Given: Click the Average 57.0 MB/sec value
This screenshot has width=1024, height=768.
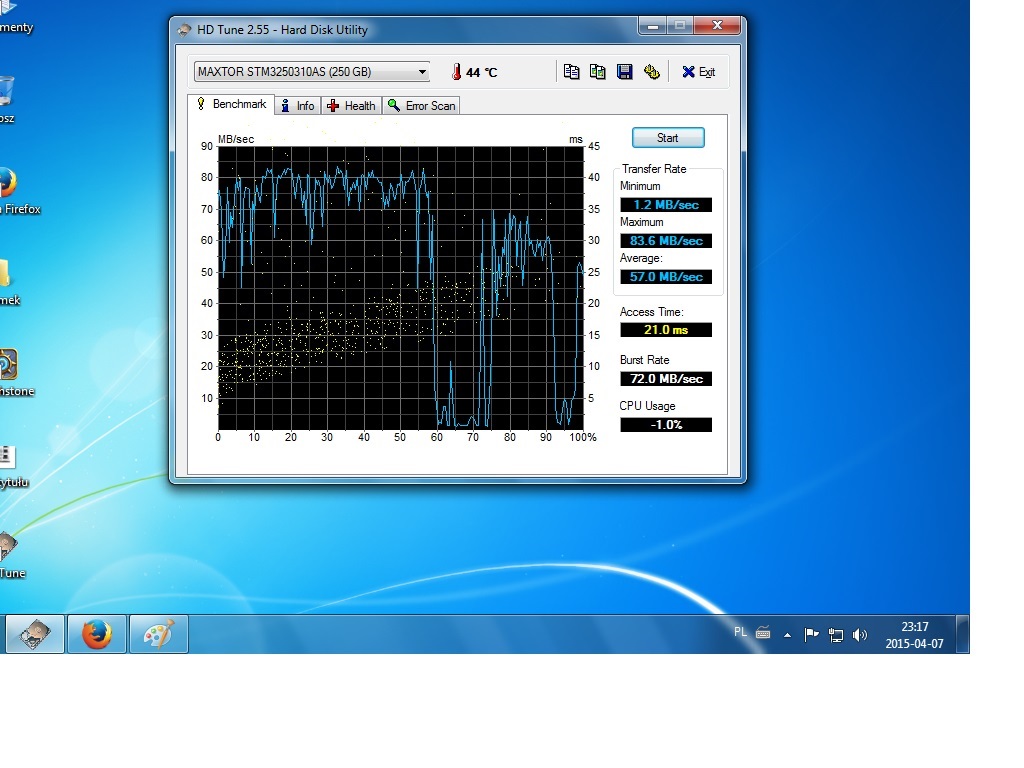Looking at the screenshot, I should (x=665, y=277).
